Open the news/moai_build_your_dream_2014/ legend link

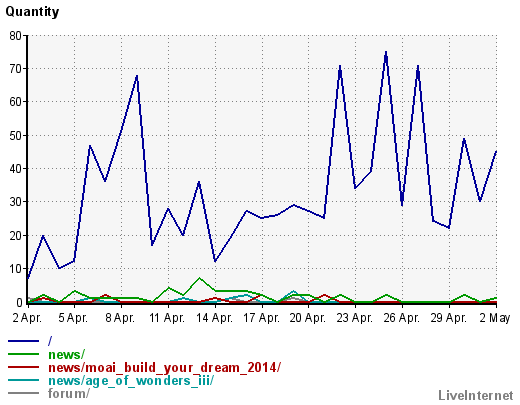[165, 367]
